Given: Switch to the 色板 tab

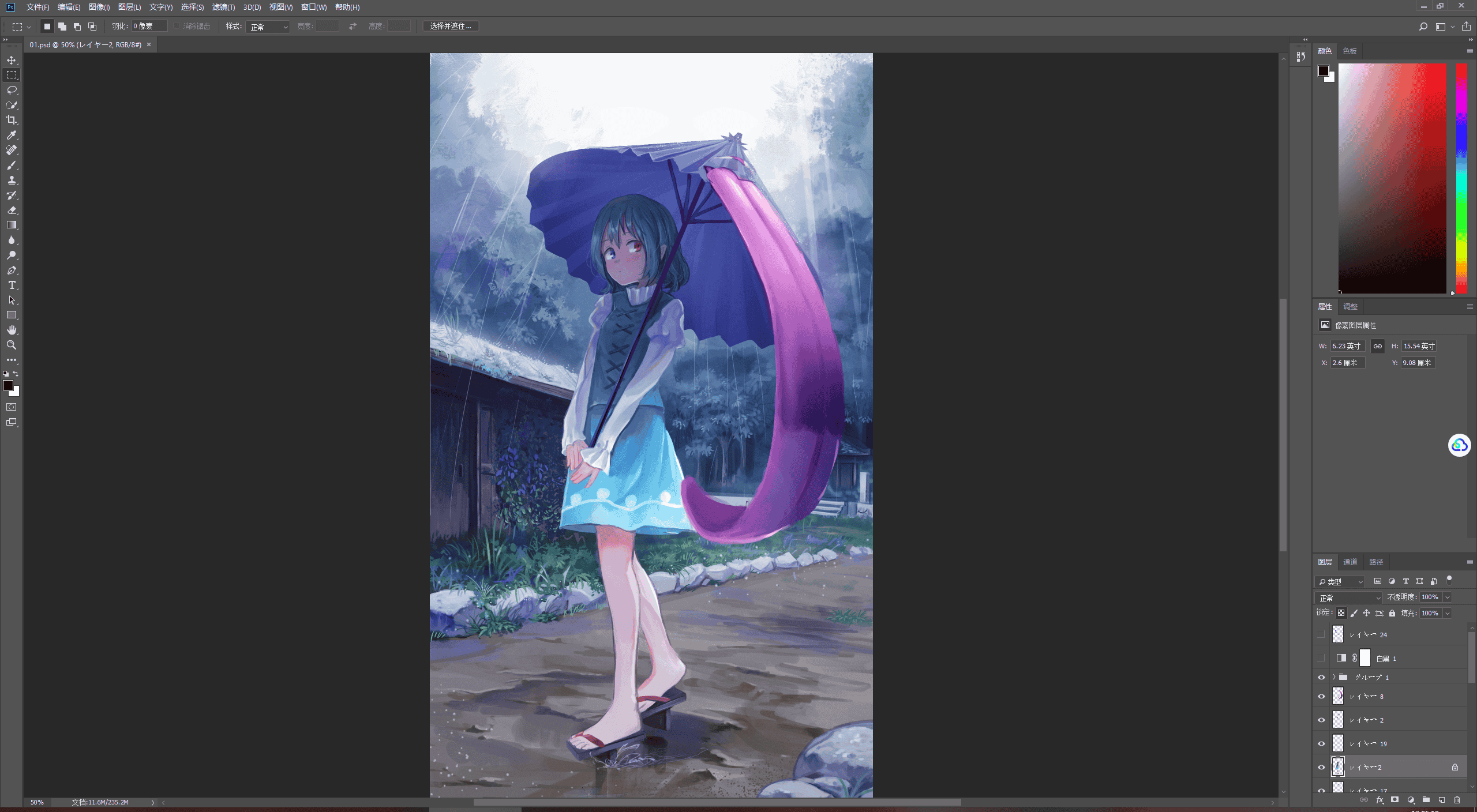Looking at the screenshot, I should click(1349, 51).
